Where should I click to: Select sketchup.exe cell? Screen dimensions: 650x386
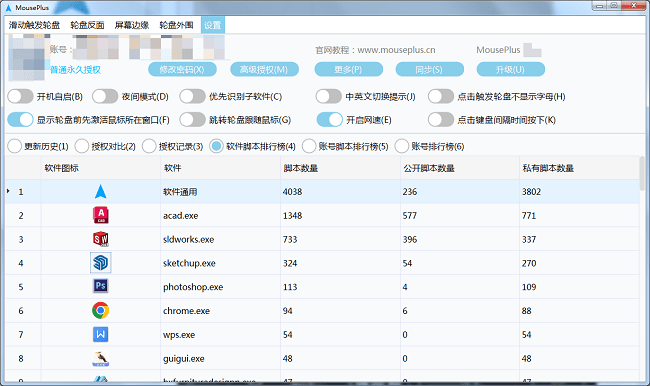(221, 263)
